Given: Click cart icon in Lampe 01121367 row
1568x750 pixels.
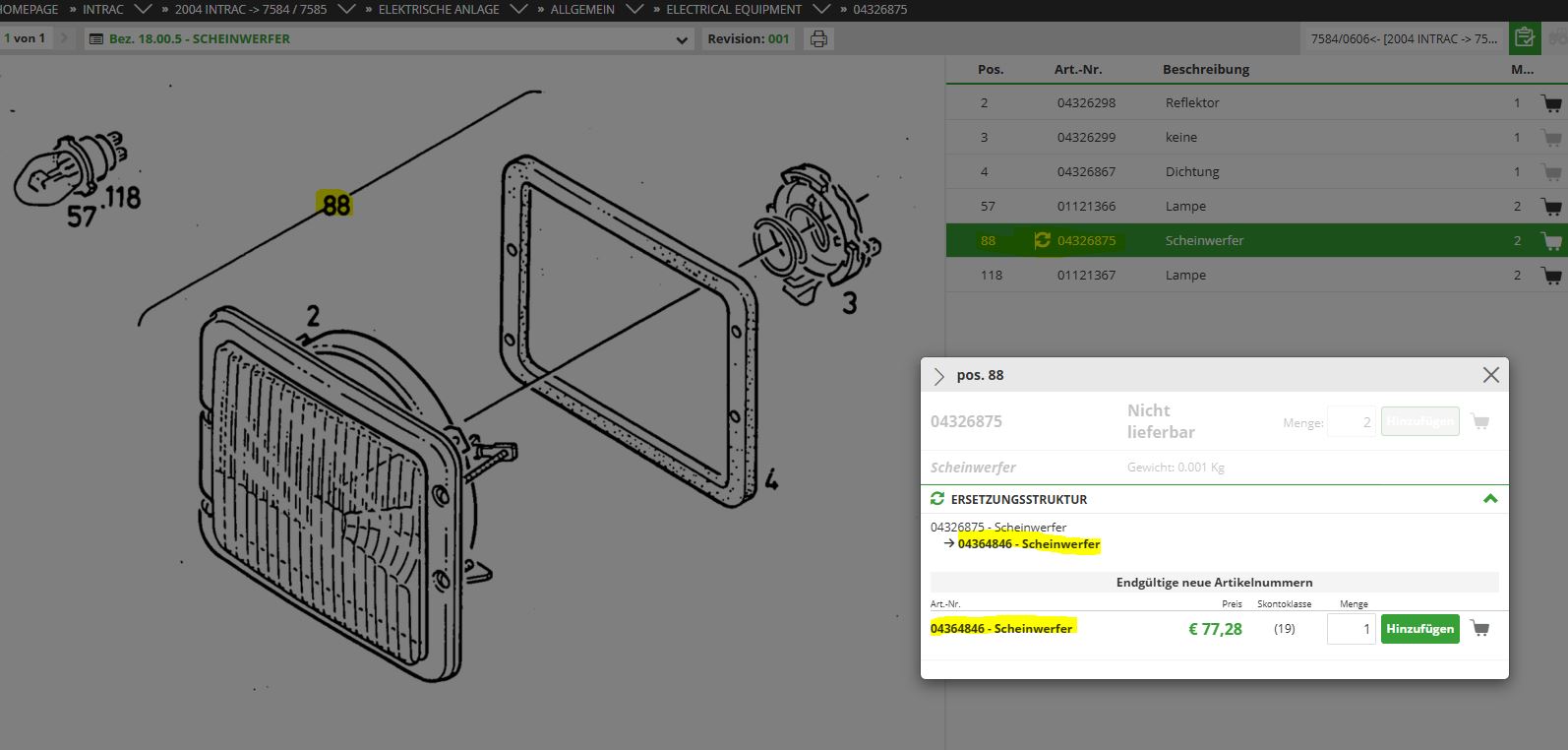Looking at the screenshot, I should click(x=1551, y=276).
